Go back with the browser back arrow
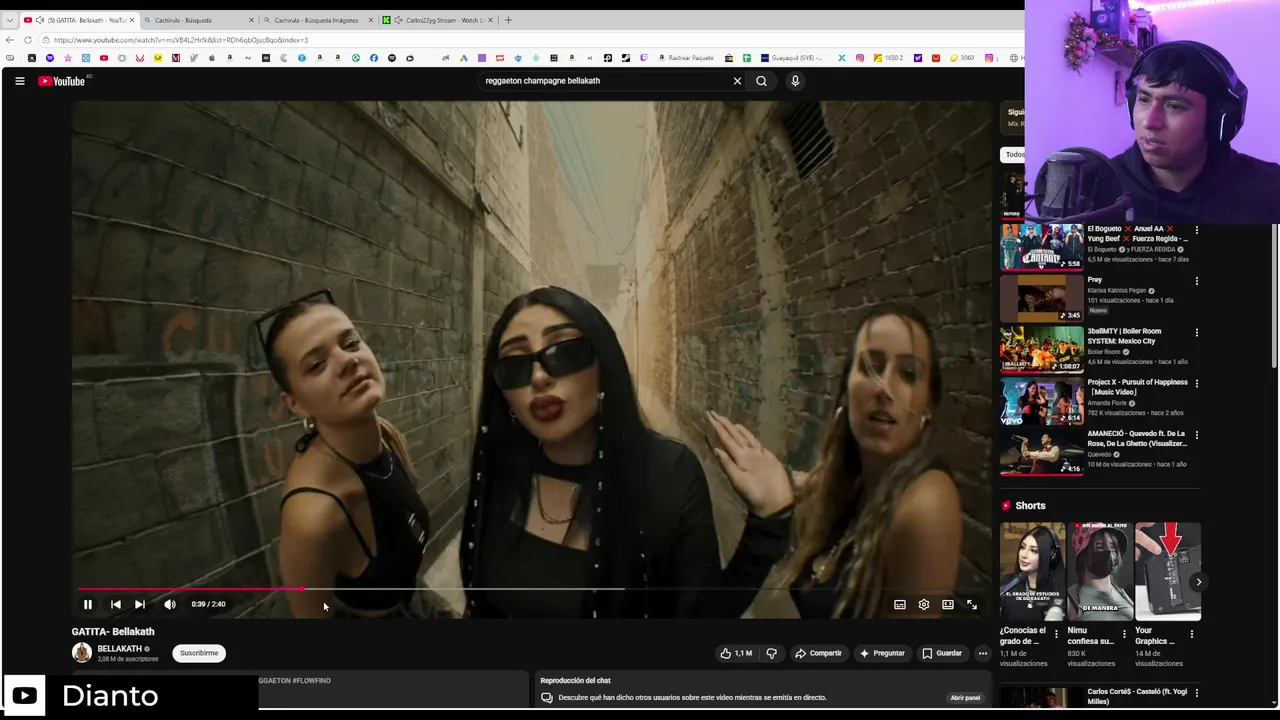Screen dimensions: 1280x720 10,40
